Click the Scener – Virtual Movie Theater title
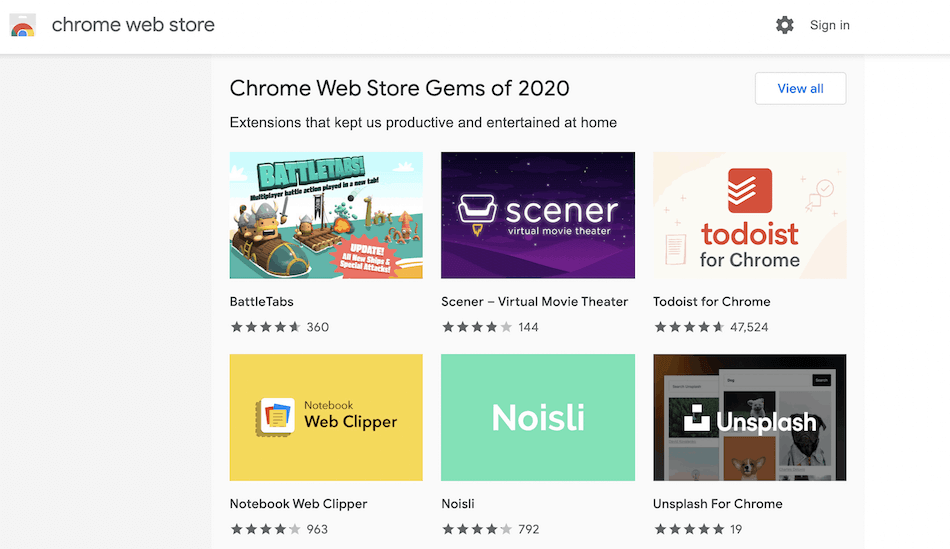Viewport: 950px width, 549px height. [x=534, y=301]
